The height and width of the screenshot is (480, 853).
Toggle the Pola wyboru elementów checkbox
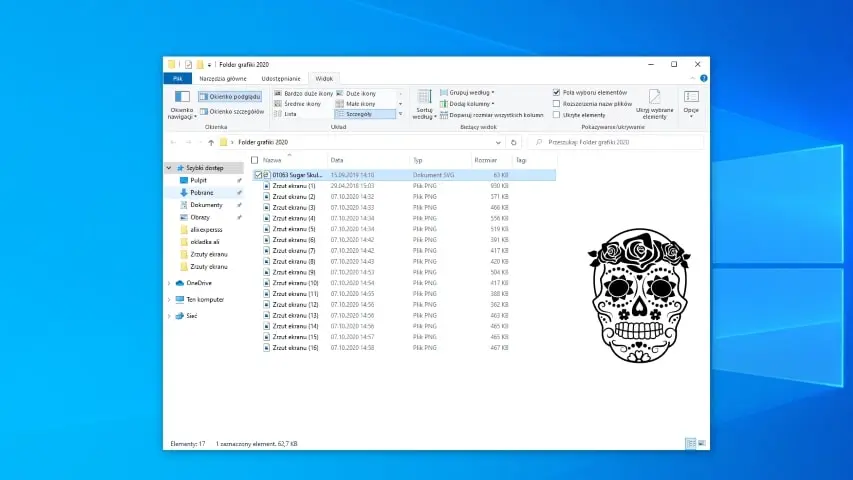pyautogui.click(x=557, y=92)
